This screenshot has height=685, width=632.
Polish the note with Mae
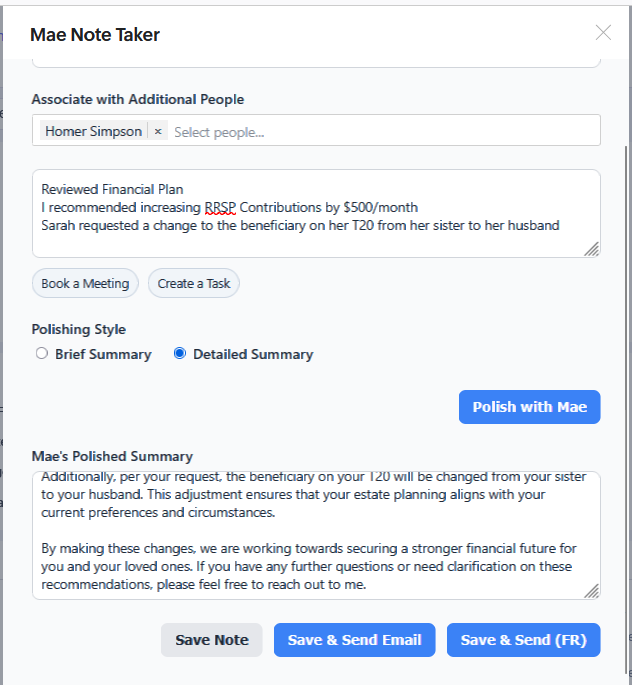(x=529, y=407)
